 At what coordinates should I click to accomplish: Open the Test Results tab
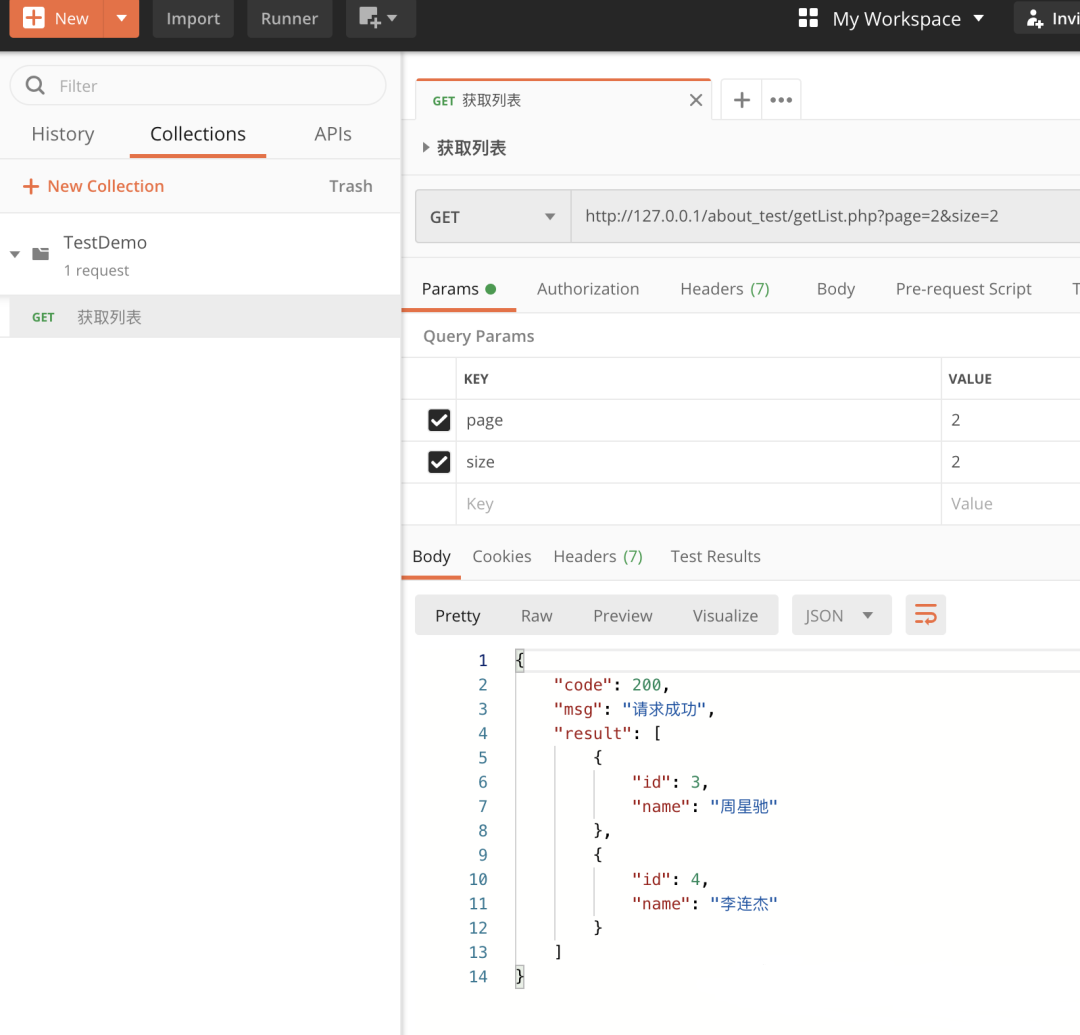point(715,556)
